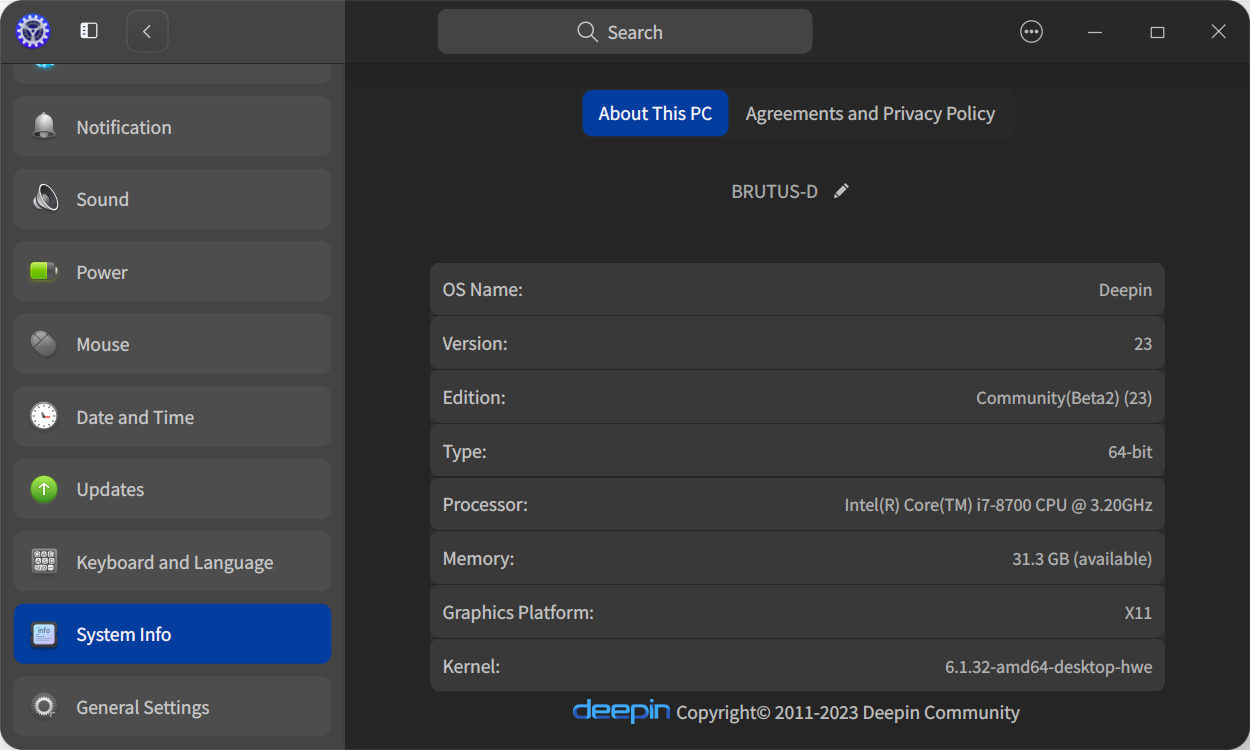
Task: Click the Kernel label
Action: click(x=471, y=666)
